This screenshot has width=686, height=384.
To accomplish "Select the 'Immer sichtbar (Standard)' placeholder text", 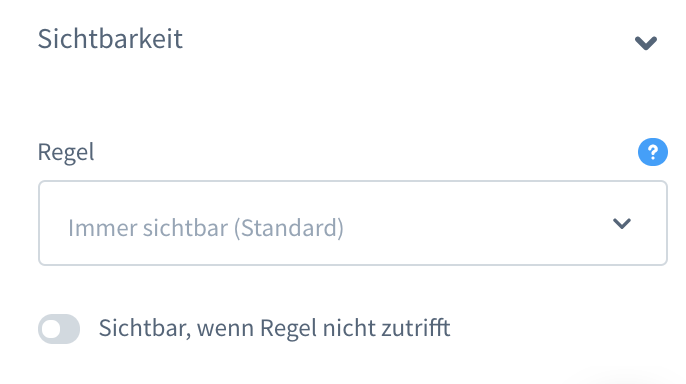I will pyautogui.click(x=206, y=228).
